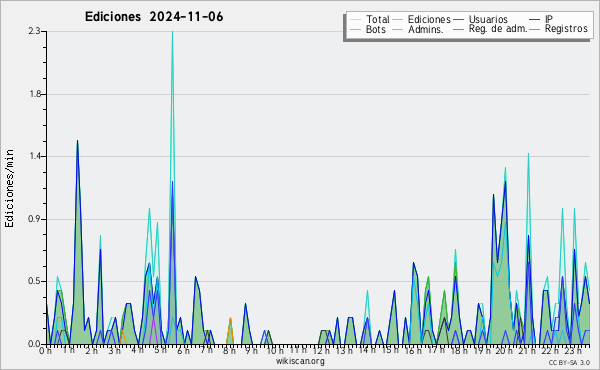Click the Usuarios peak near 1.5 after 1 h

77,142
